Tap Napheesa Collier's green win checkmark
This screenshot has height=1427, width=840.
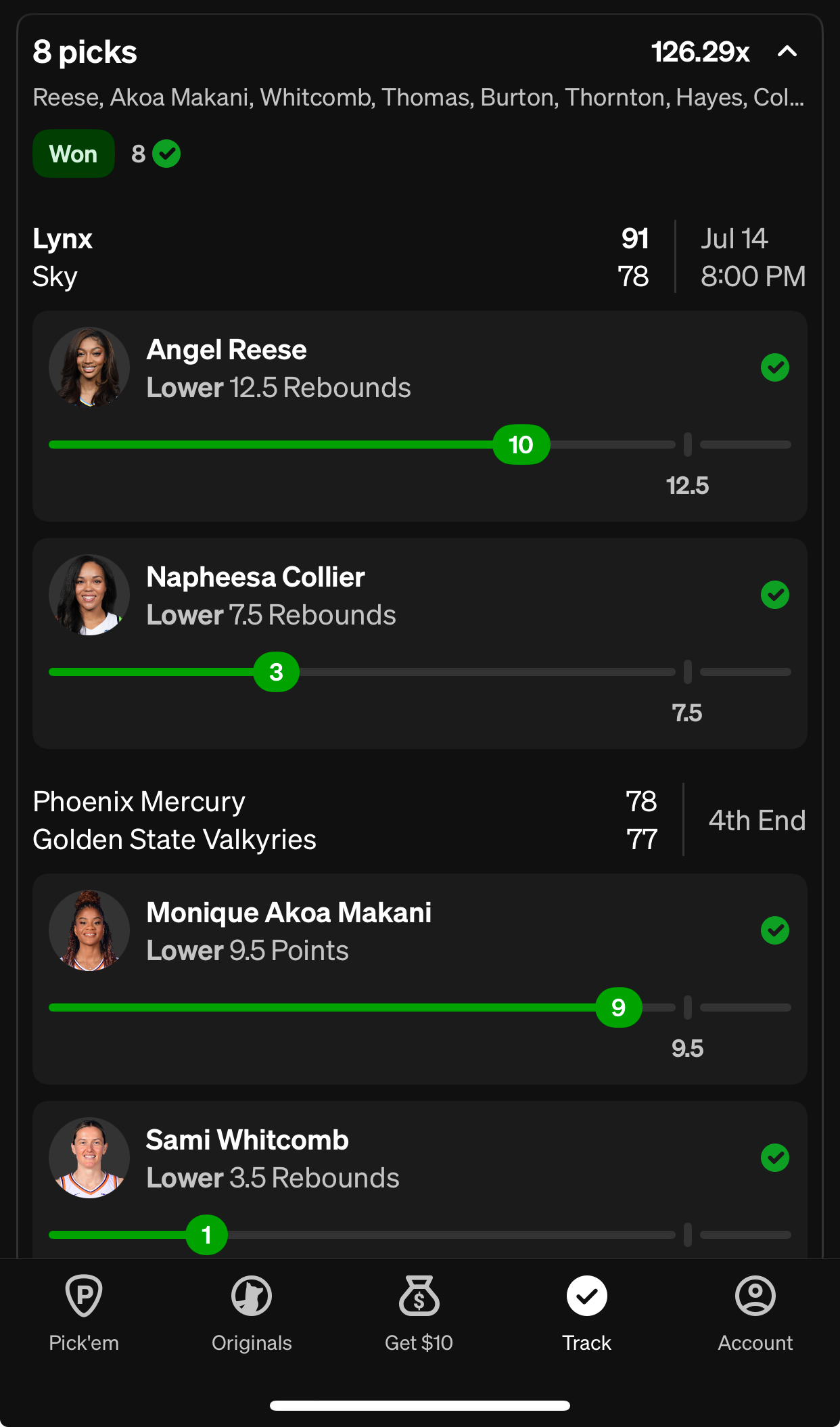775,595
